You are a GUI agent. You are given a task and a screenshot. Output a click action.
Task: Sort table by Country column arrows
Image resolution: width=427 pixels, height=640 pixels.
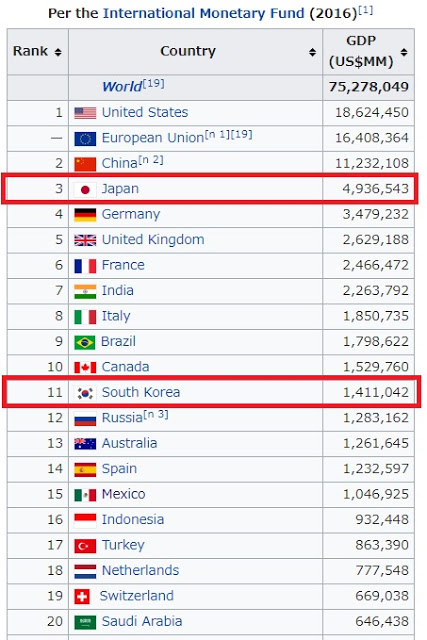tap(312, 52)
